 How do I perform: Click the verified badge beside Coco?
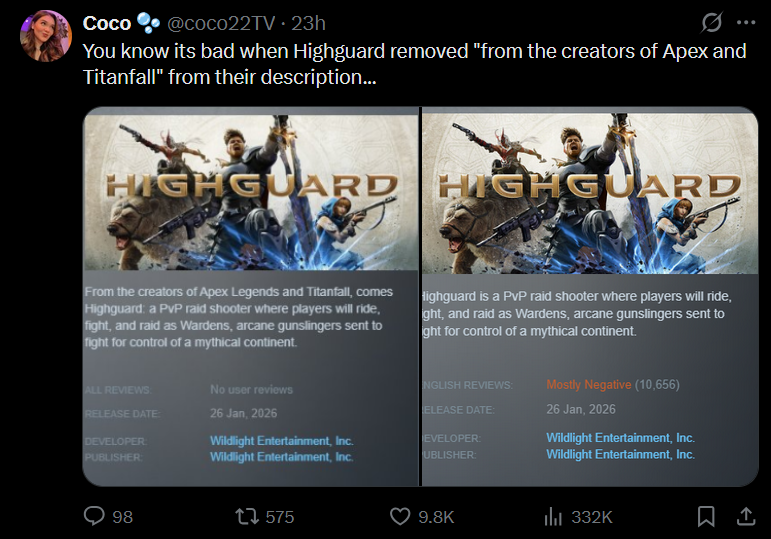coord(148,23)
